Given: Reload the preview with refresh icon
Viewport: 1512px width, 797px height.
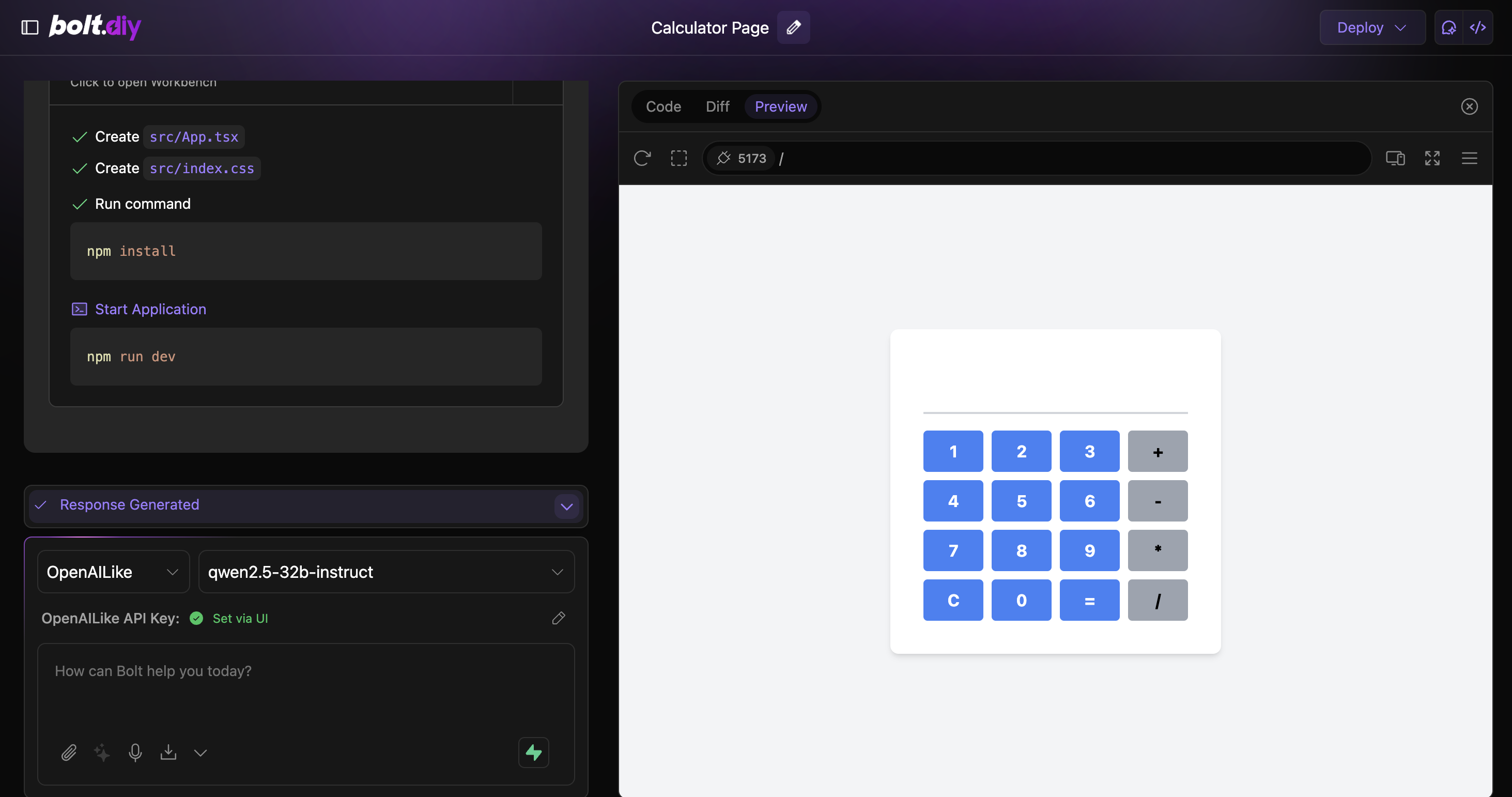Looking at the screenshot, I should pyautogui.click(x=642, y=158).
